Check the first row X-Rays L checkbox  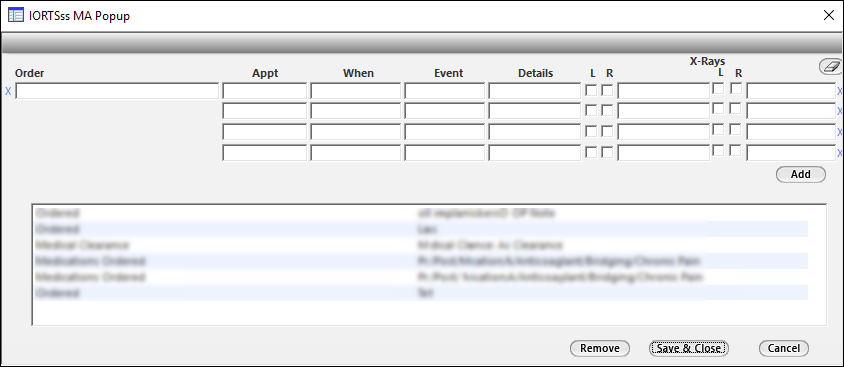point(719,88)
